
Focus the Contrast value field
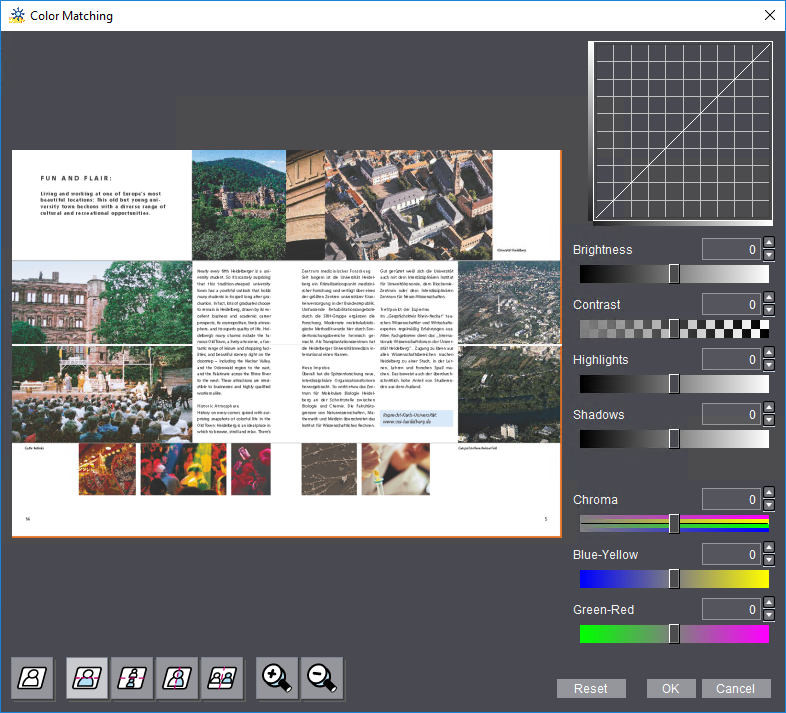coord(731,304)
